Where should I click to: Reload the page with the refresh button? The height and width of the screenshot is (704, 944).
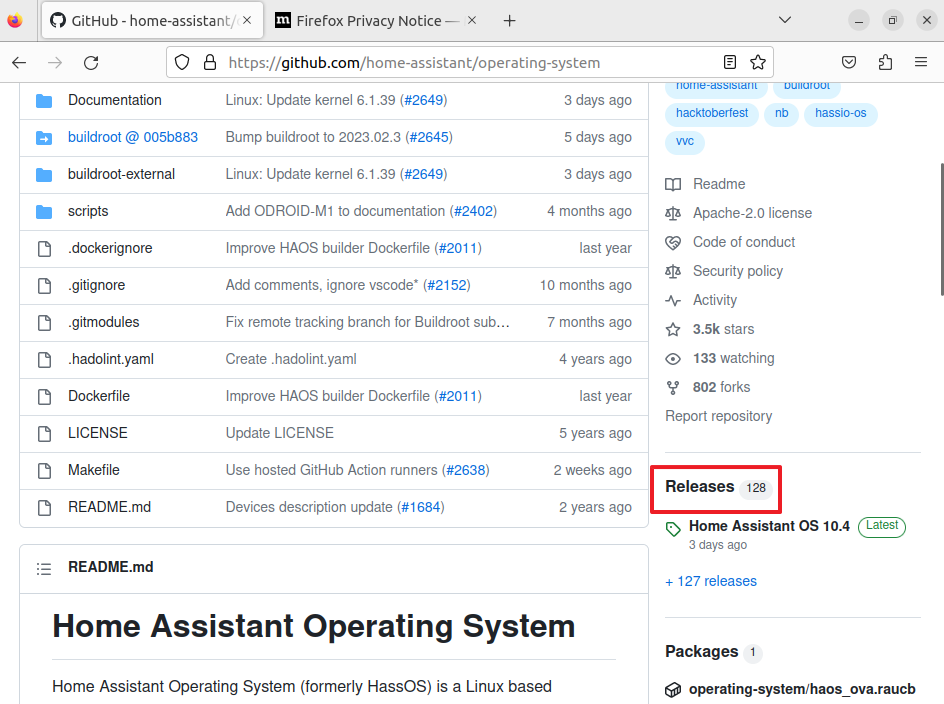tap(91, 63)
